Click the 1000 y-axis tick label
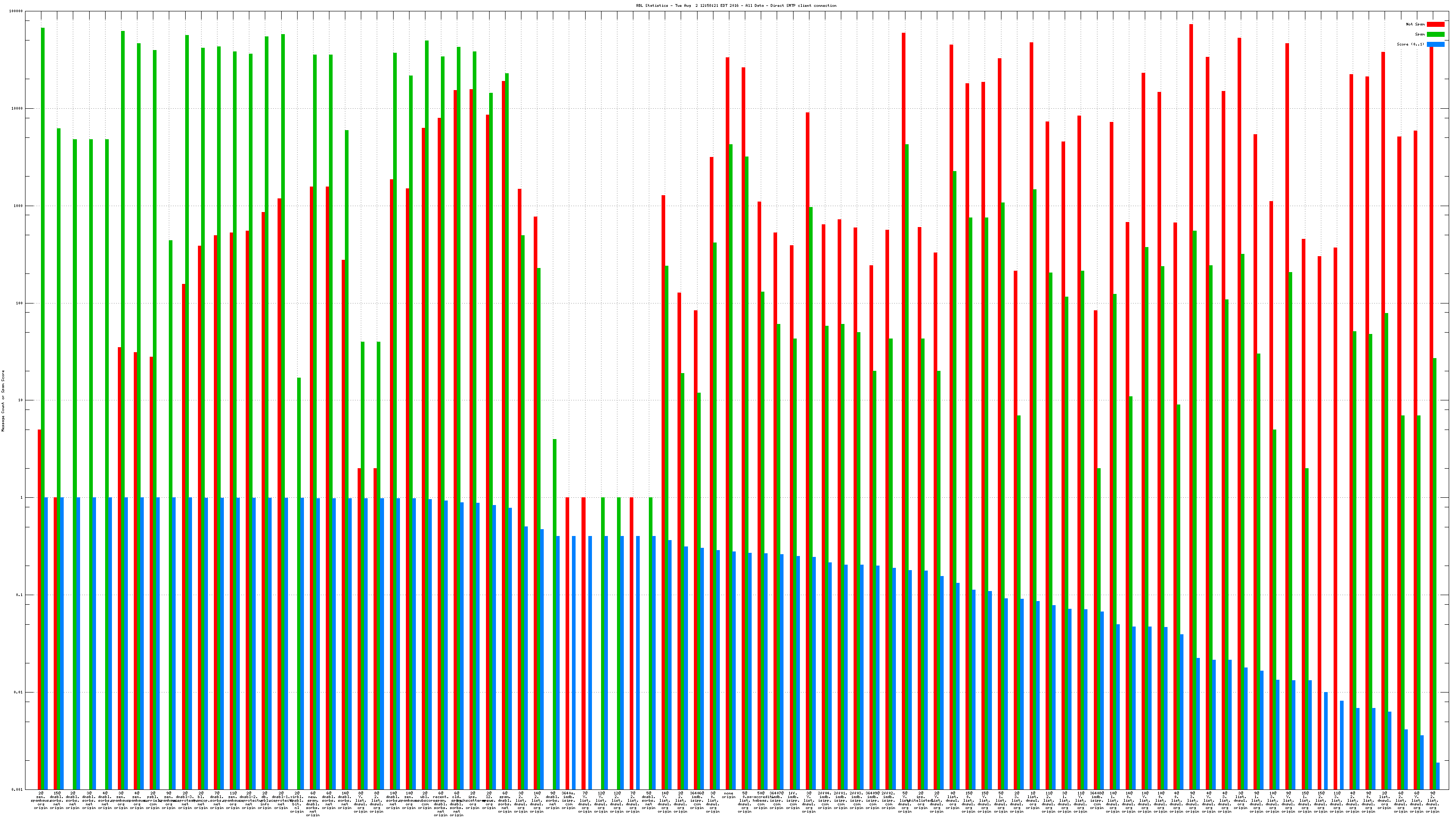Image resolution: width=1456 pixels, height=819 pixels. [18, 206]
